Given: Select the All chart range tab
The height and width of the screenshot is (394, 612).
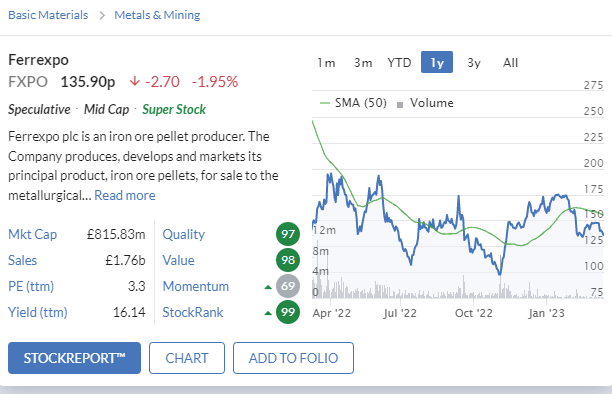Looking at the screenshot, I should pyautogui.click(x=510, y=62).
